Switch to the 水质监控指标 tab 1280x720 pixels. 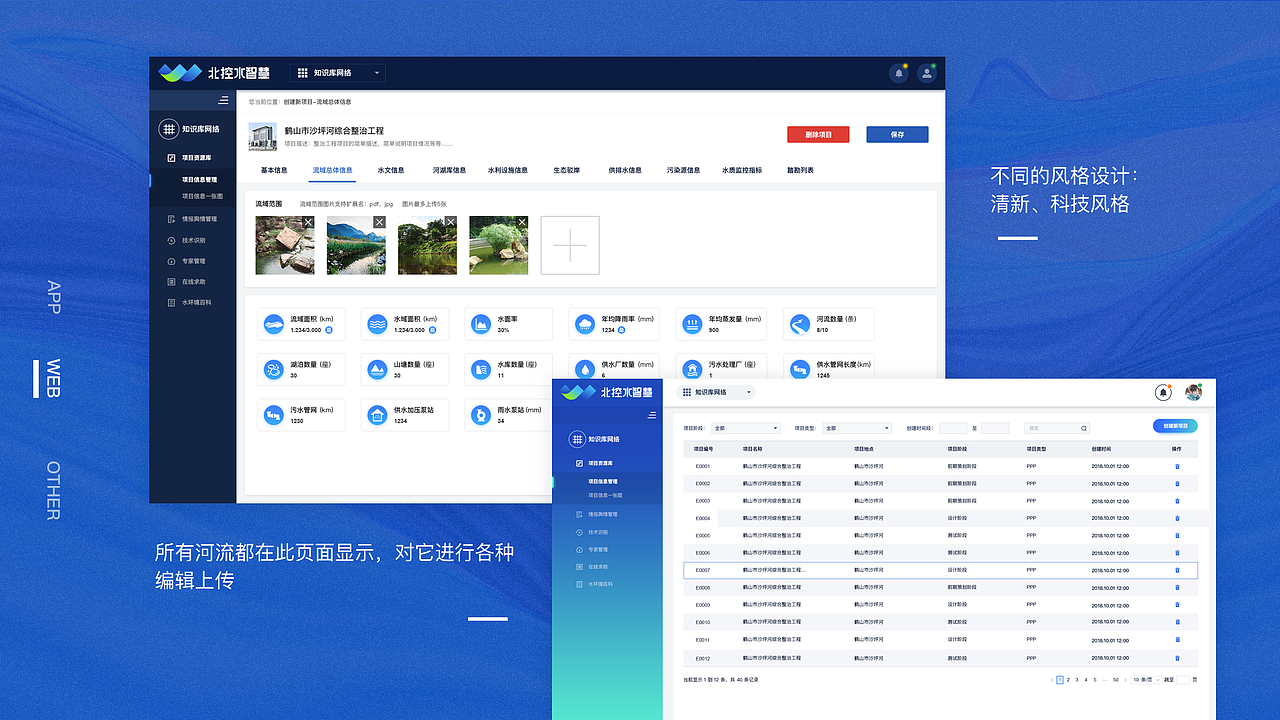(742, 170)
